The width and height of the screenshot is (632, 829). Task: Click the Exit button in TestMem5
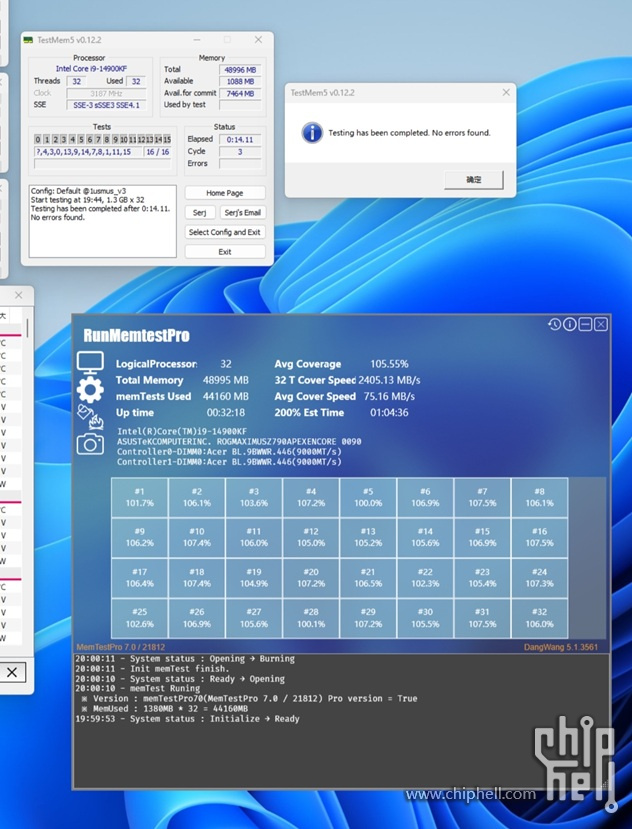click(x=225, y=252)
